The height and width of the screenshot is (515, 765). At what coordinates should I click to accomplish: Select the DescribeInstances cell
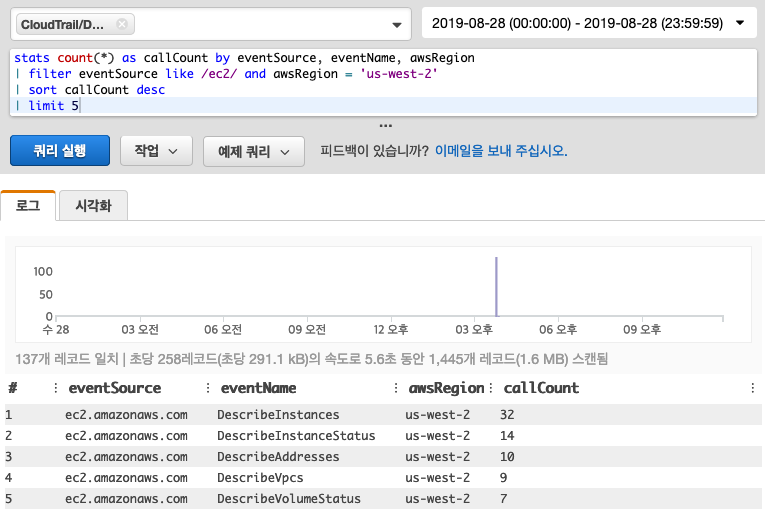278,415
